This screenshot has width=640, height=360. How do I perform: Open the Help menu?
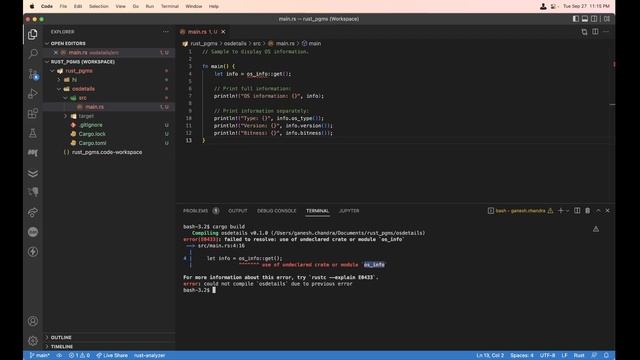(214, 6)
